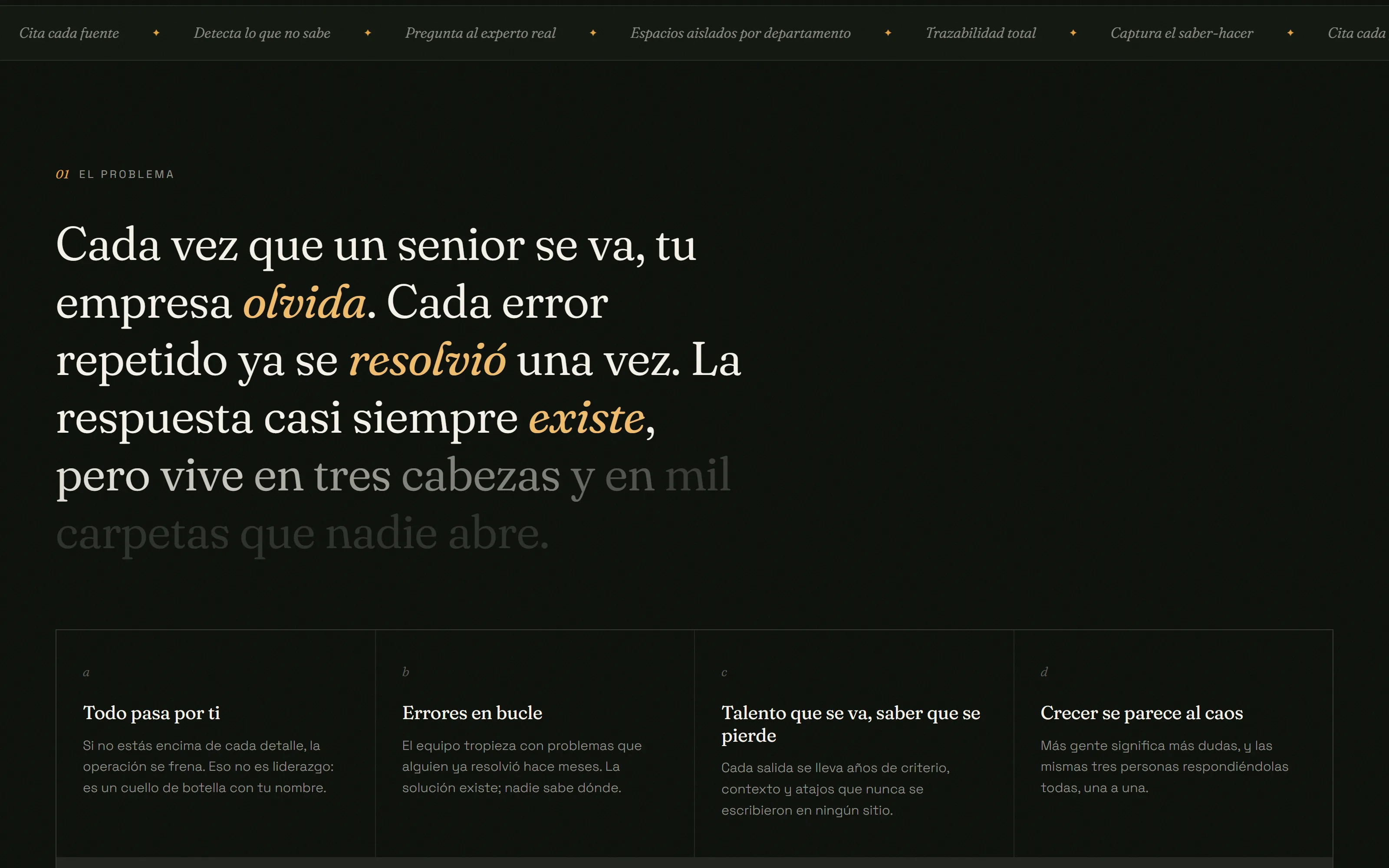1389x868 pixels.
Task: Click the star separator after 'Pregunta al experto real'
Action: coord(593,33)
